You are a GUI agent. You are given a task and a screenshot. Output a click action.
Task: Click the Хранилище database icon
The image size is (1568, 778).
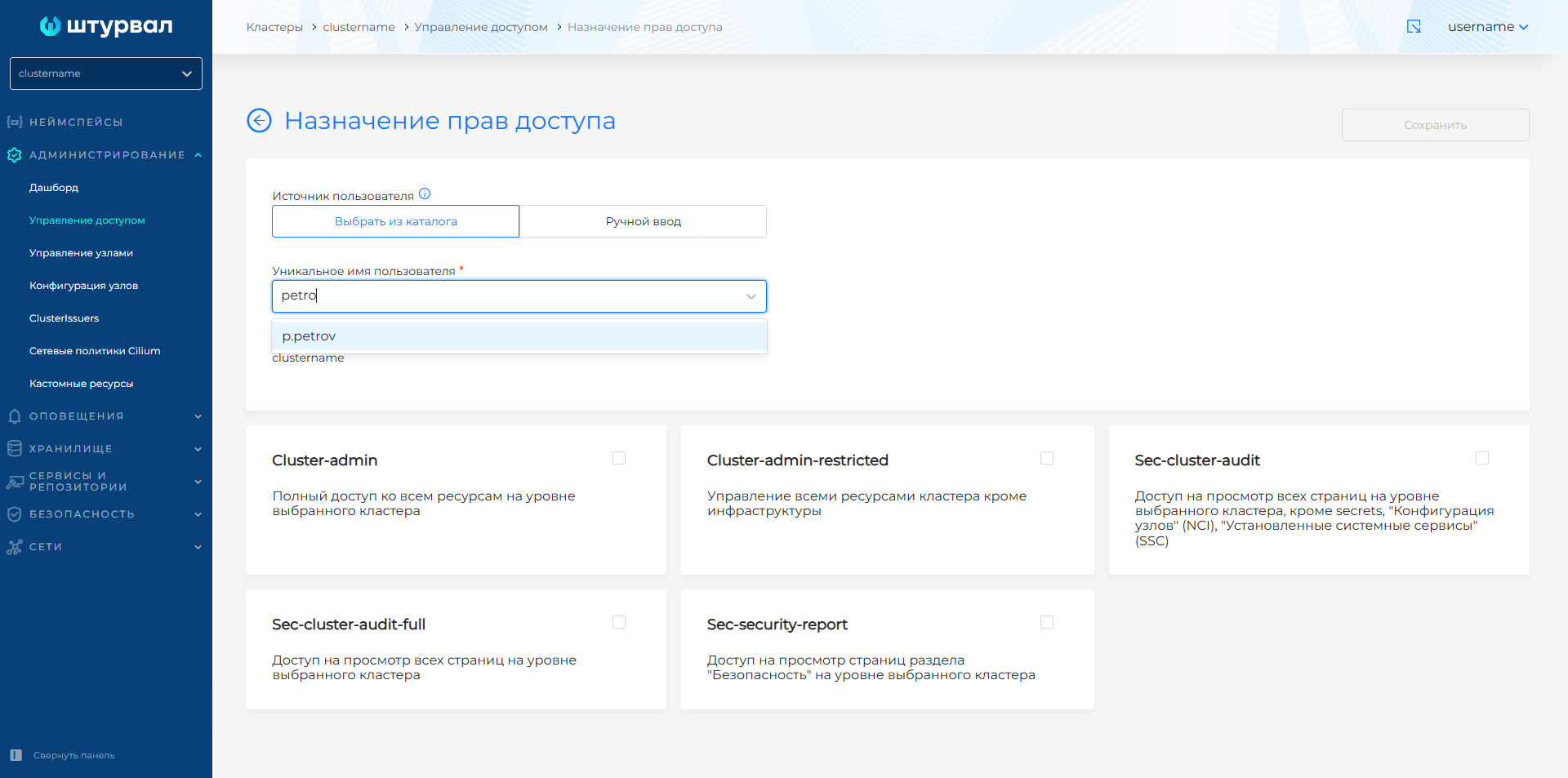[14, 449]
